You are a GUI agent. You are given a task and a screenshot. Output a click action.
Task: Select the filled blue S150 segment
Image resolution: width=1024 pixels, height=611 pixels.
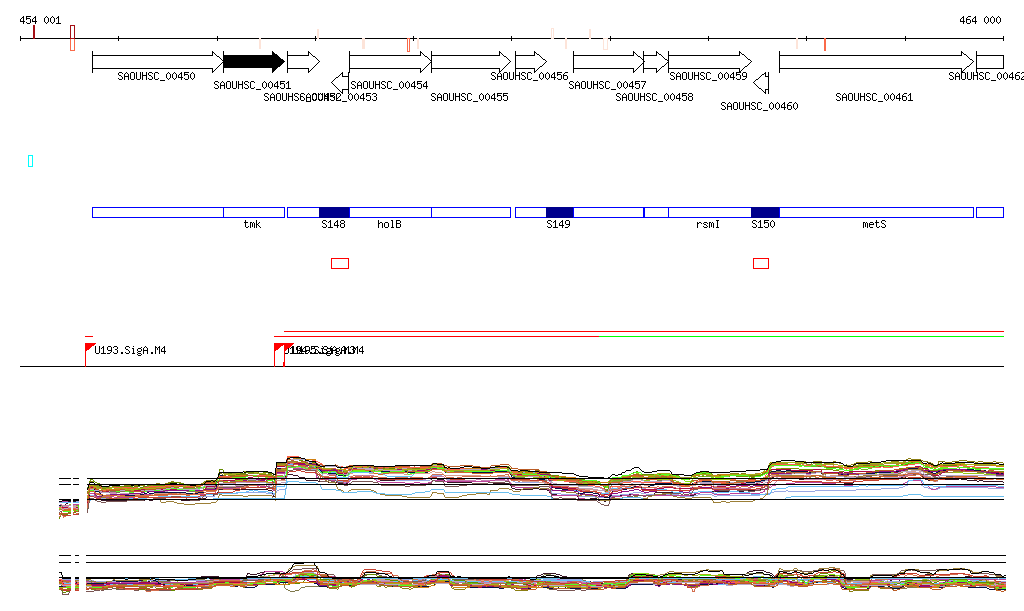765,212
